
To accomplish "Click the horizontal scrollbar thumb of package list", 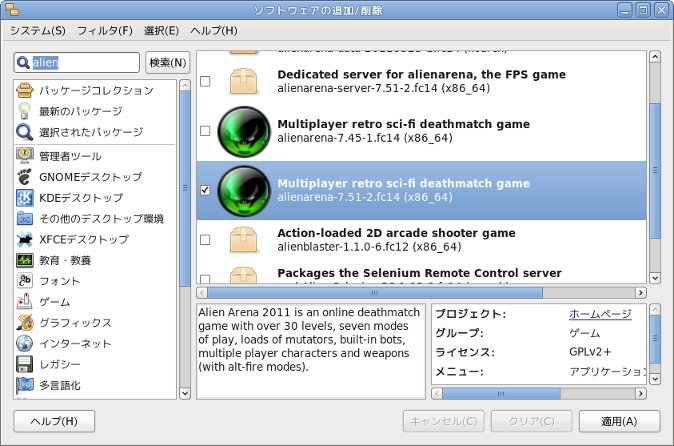I will (375, 293).
